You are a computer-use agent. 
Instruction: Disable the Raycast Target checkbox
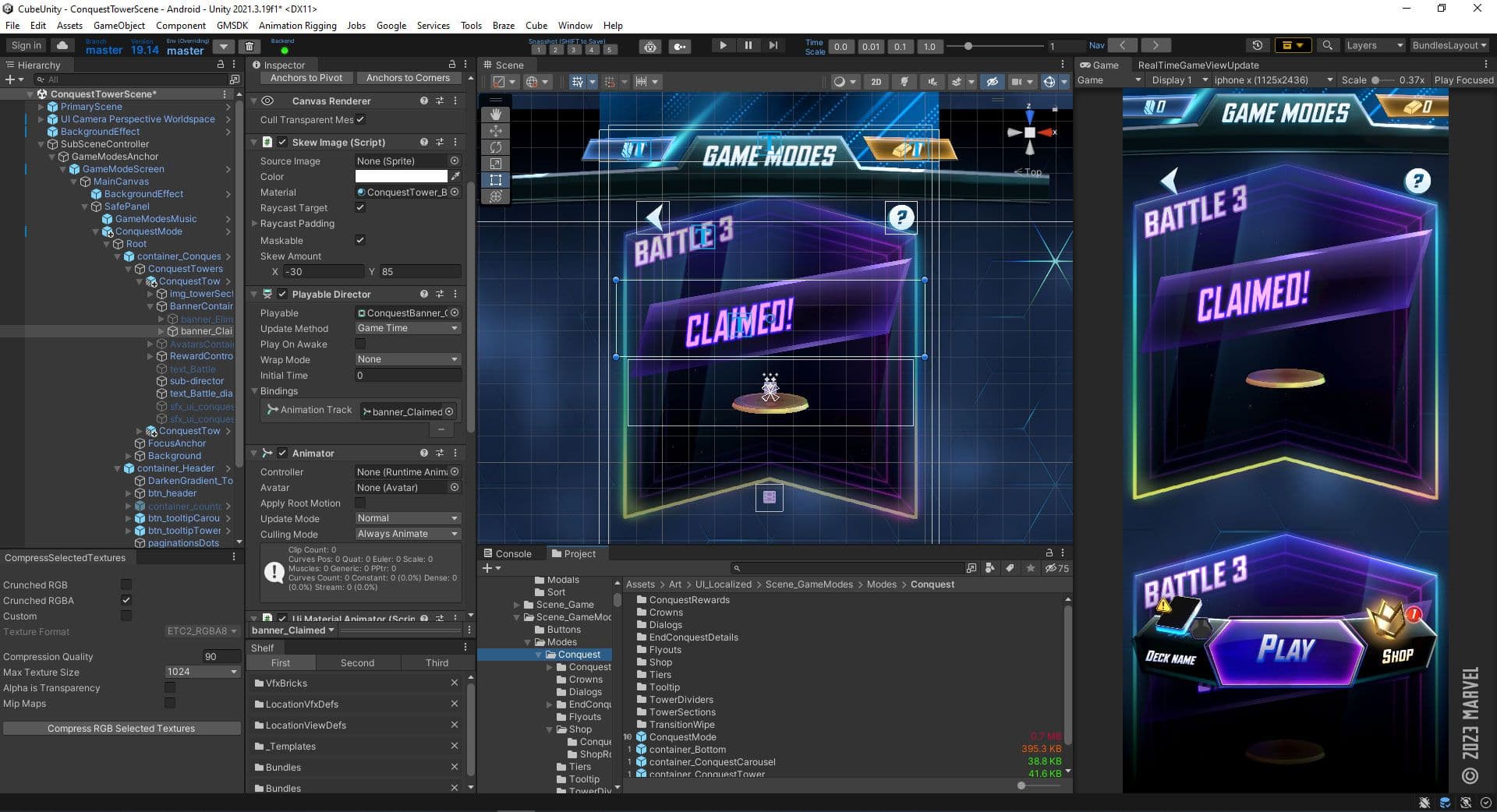[x=359, y=207]
